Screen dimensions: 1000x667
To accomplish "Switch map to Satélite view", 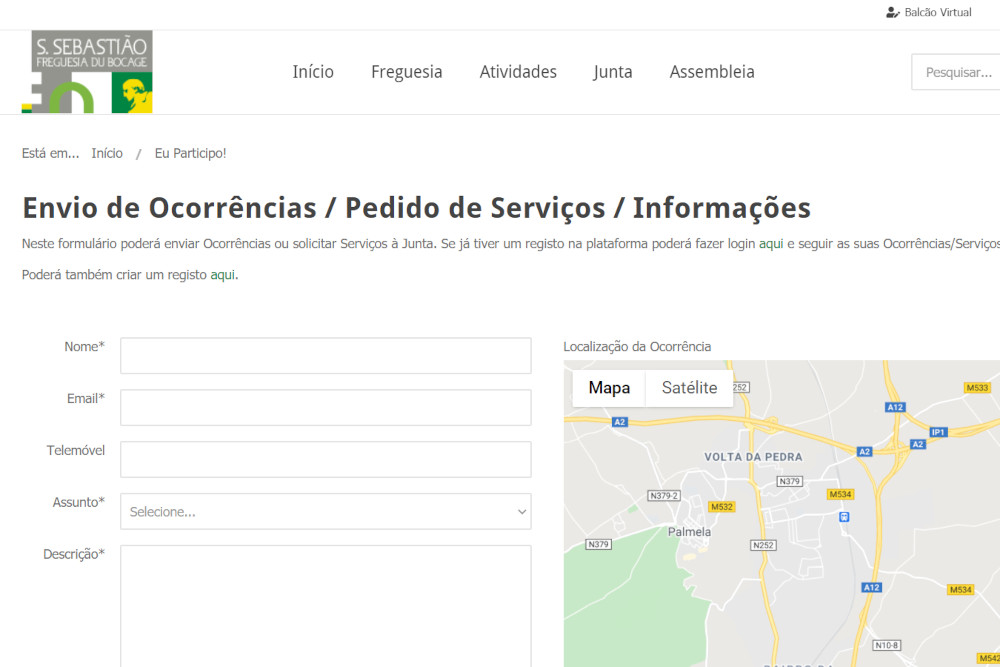I will [x=689, y=388].
